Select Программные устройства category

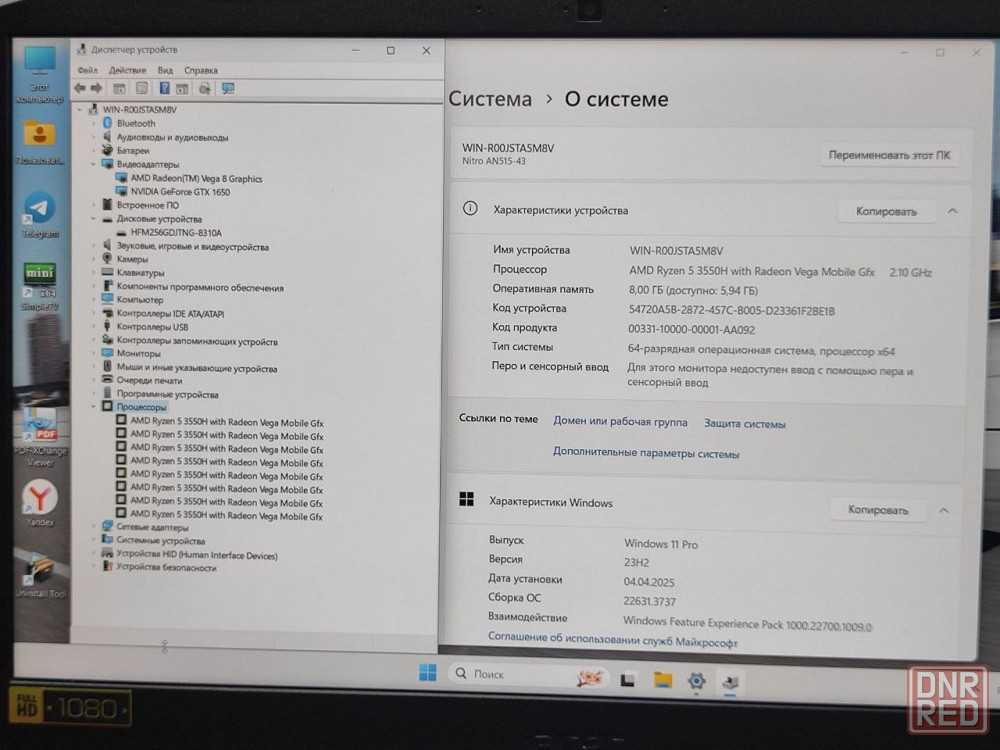[x=167, y=394]
